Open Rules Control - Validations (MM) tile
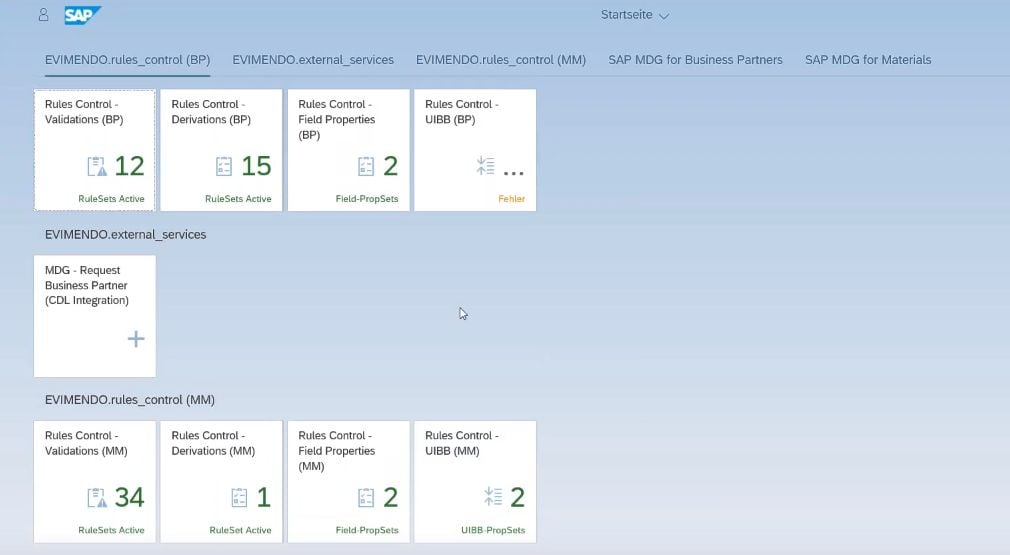The width and height of the screenshot is (1010, 555). [95, 482]
